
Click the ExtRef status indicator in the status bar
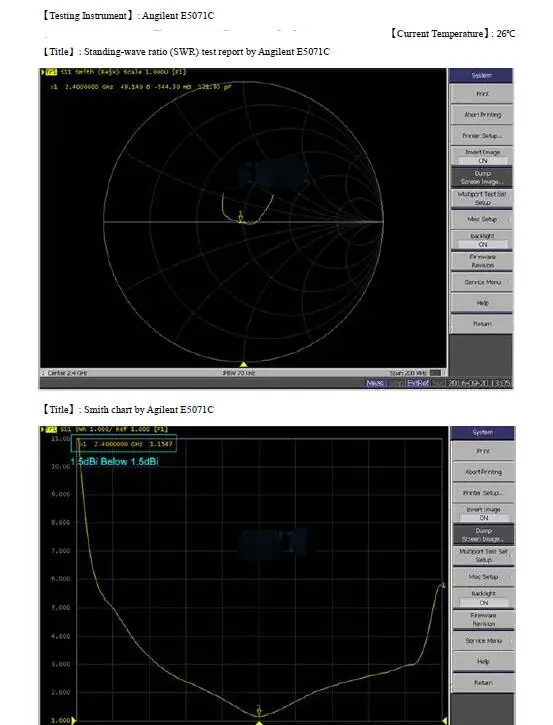point(418,383)
